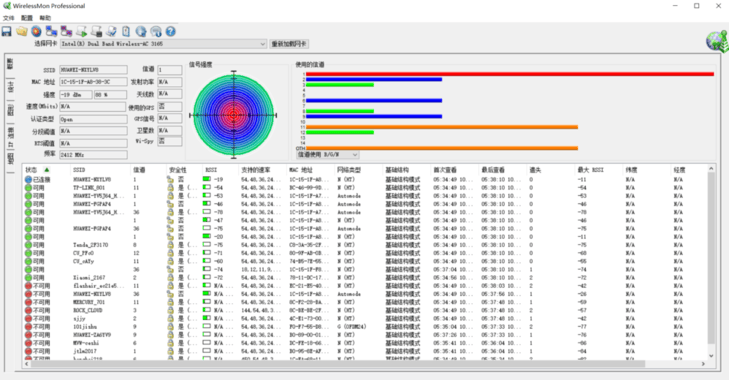The image size is (729, 380).
Task: Click the red channel 1 usage bar
Action: pos(510,74)
